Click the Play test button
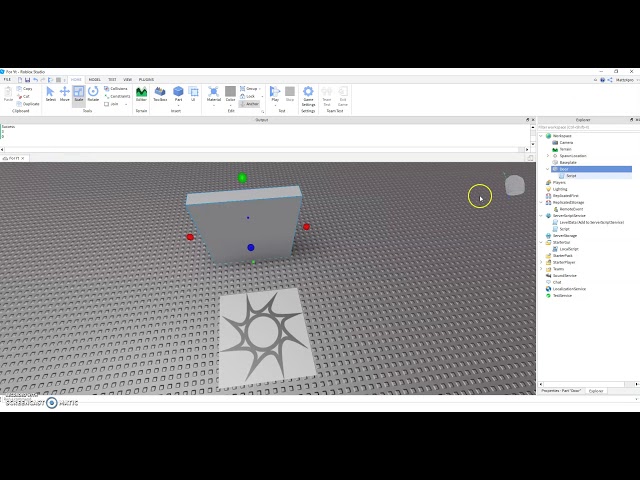Screen dimensions: 640x480 click(x=275, y=93)
